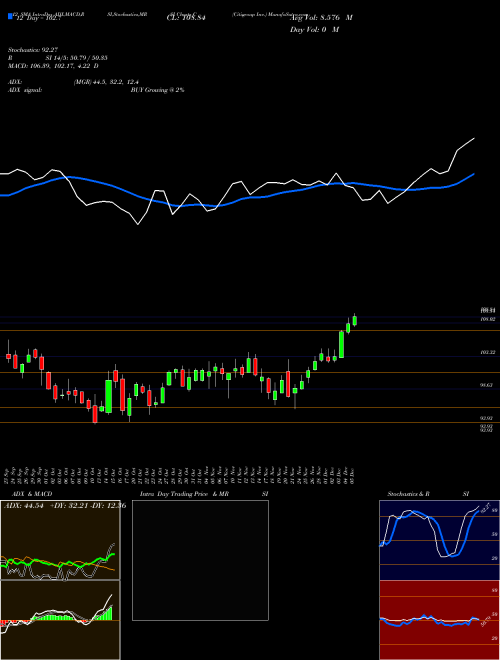The width and height of the screenshot is (500, 660).
Task: Click the '+DY: 32.21' value in ADX panel
Action: [x=69, y=506]
